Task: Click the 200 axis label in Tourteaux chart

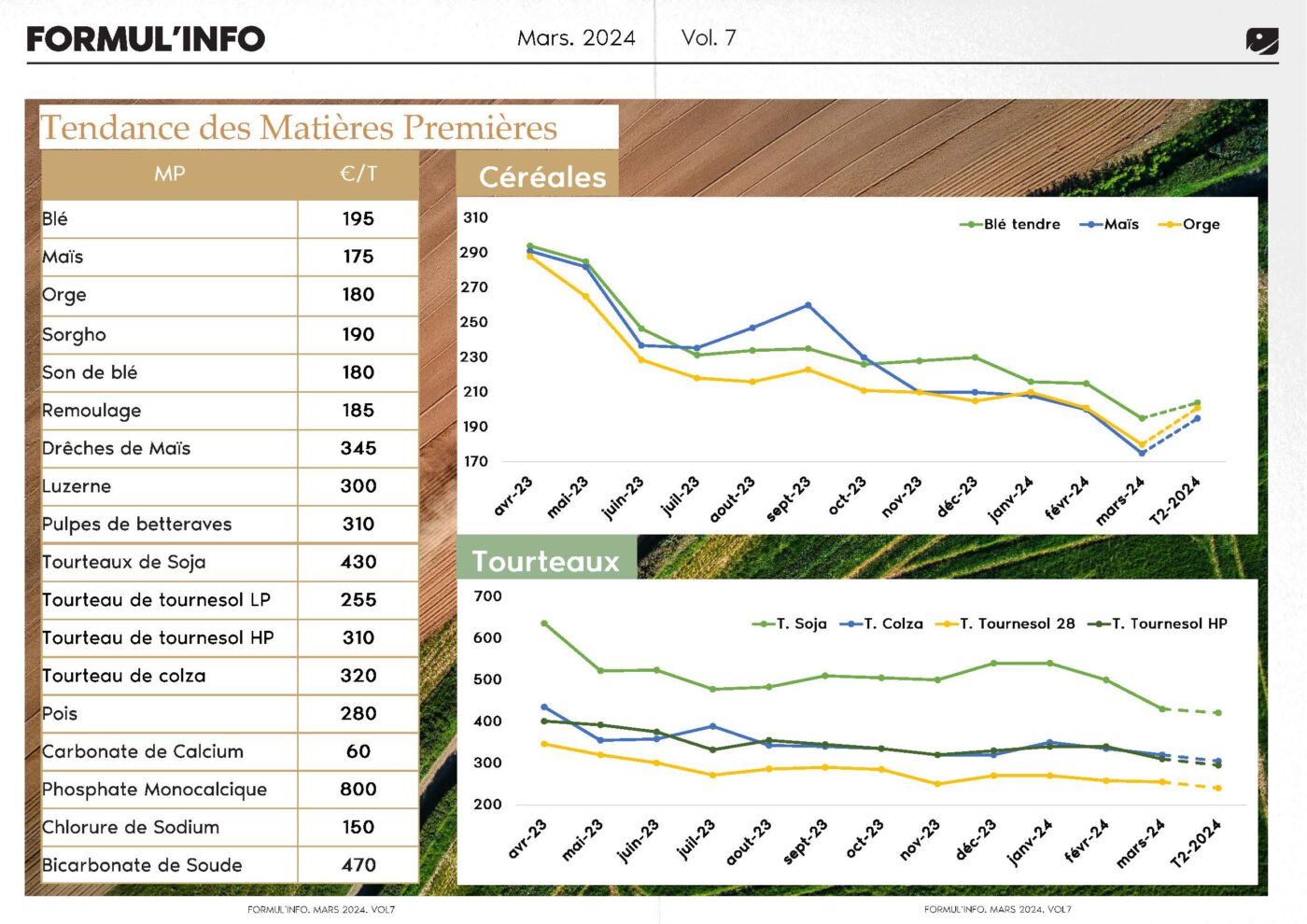Action: click(487, 805)
